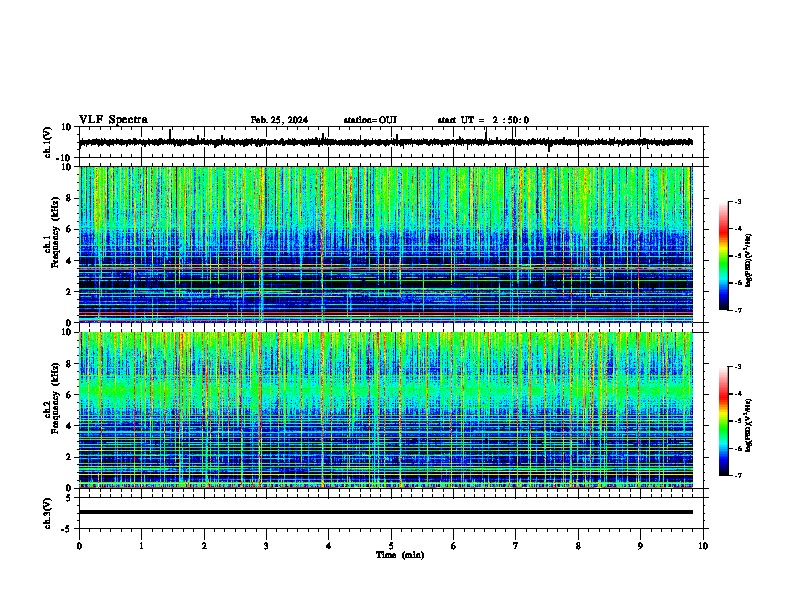Click the 'ch.3(V)' axis label

(48, 514)
